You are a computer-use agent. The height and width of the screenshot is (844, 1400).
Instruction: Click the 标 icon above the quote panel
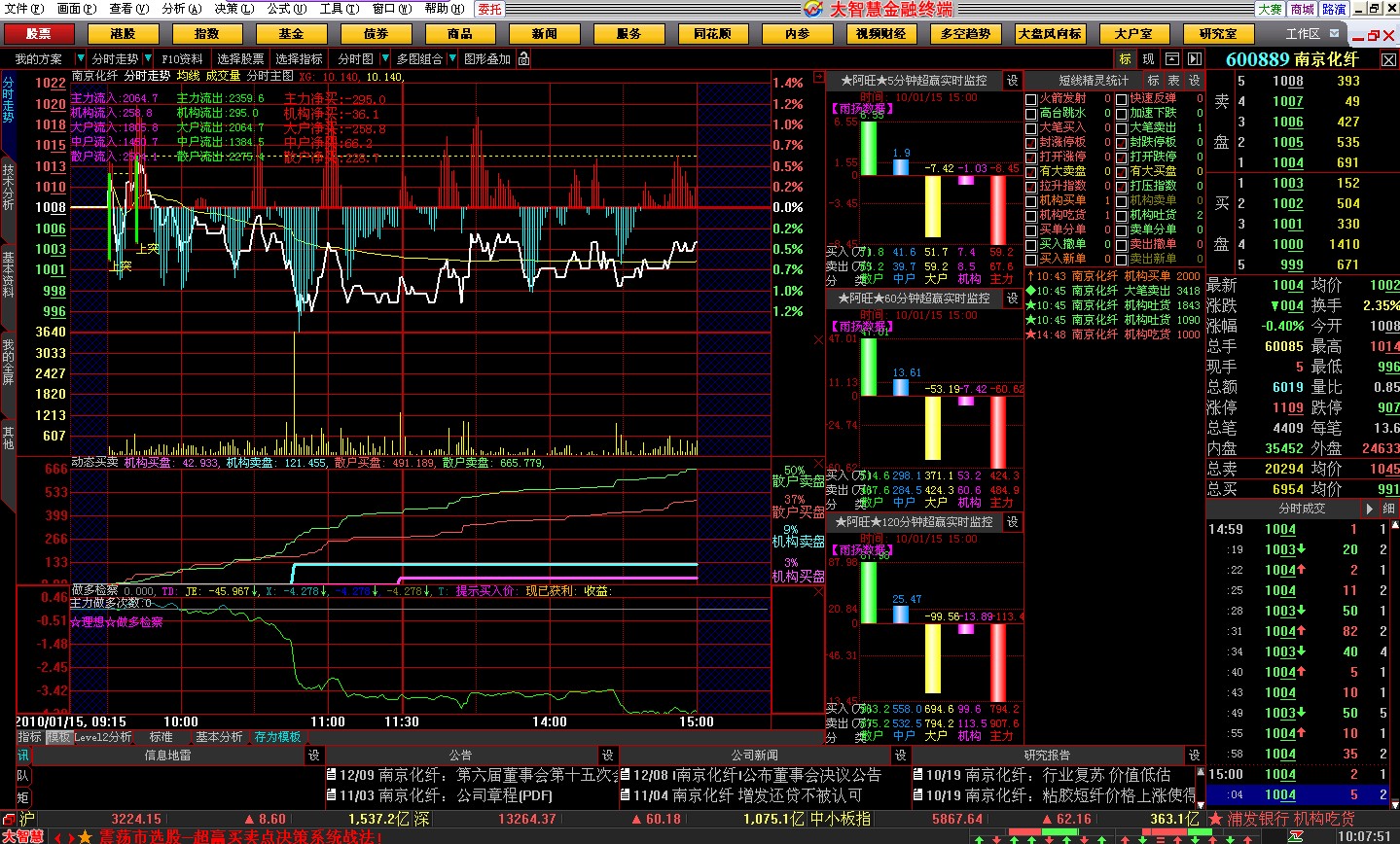point(1126,59)
